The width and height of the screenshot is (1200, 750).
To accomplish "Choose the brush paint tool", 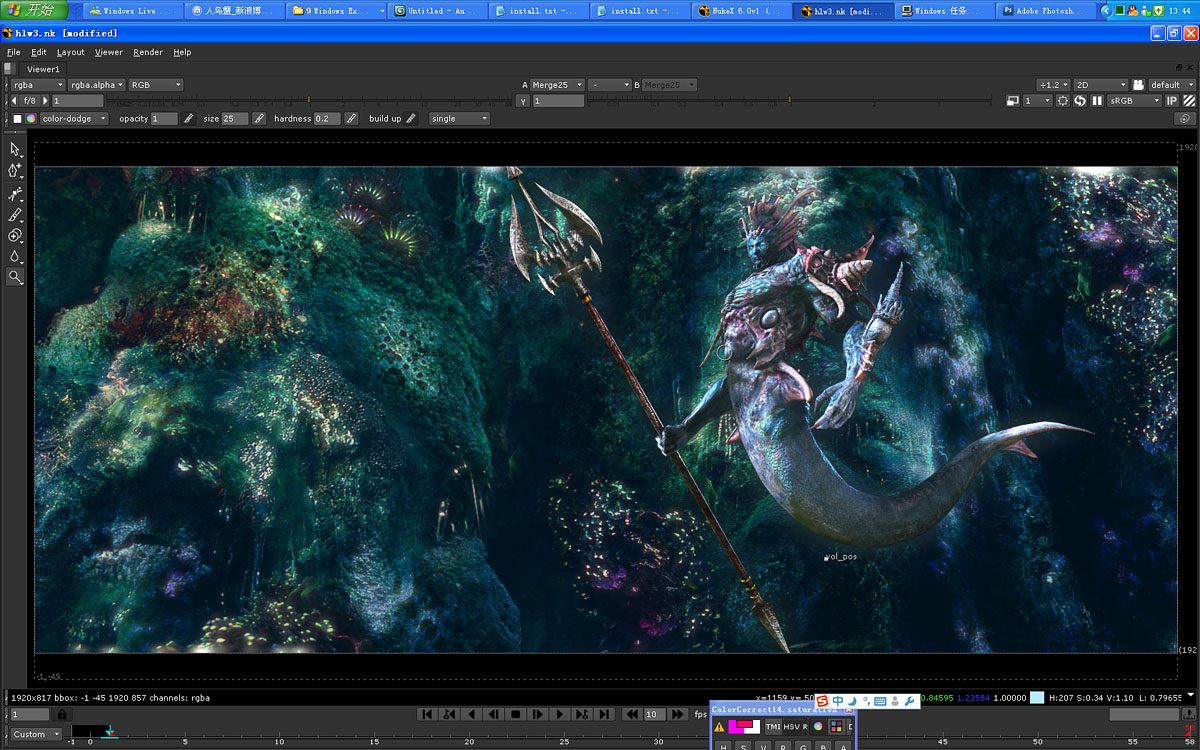I will click(15, 214).
